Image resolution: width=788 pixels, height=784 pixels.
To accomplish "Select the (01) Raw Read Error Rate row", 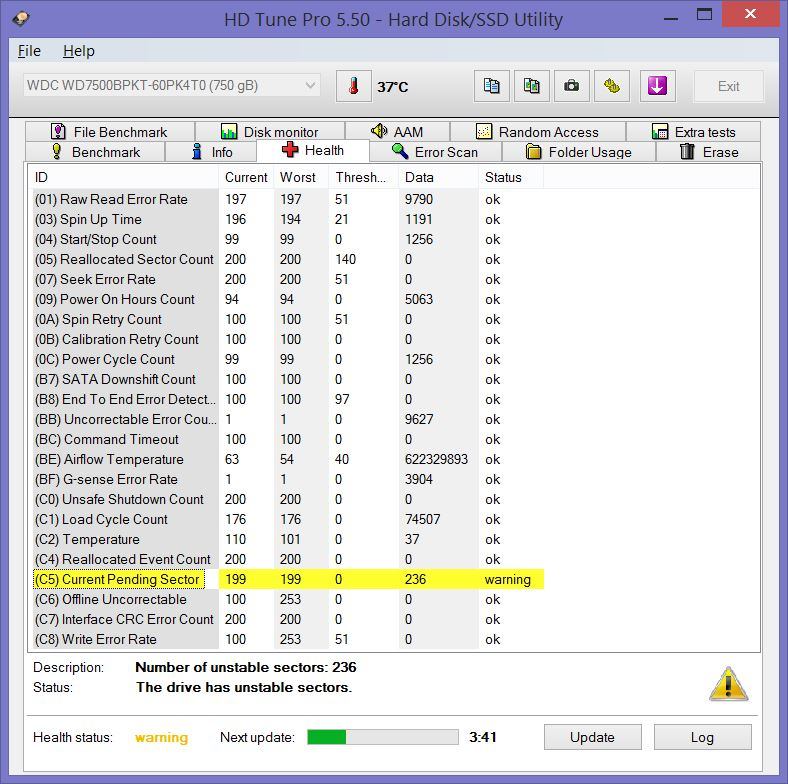I will 288,199.
